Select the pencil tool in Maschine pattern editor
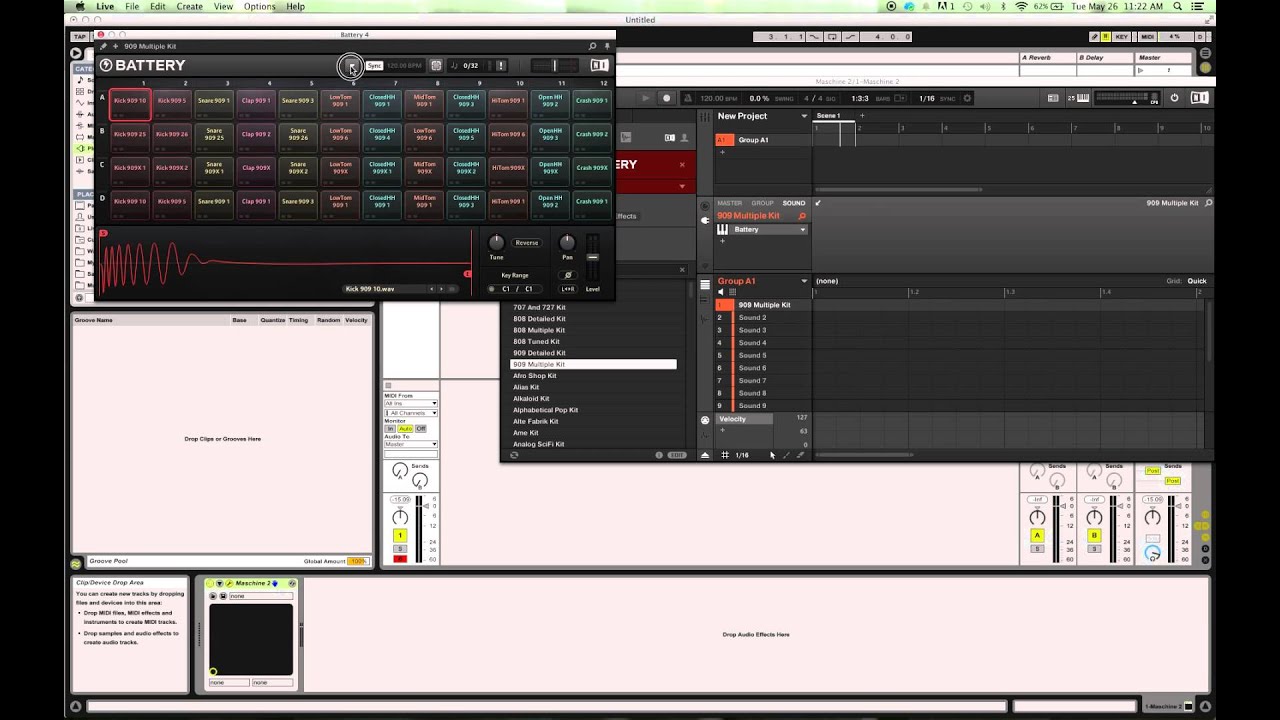 click(786, 455)
